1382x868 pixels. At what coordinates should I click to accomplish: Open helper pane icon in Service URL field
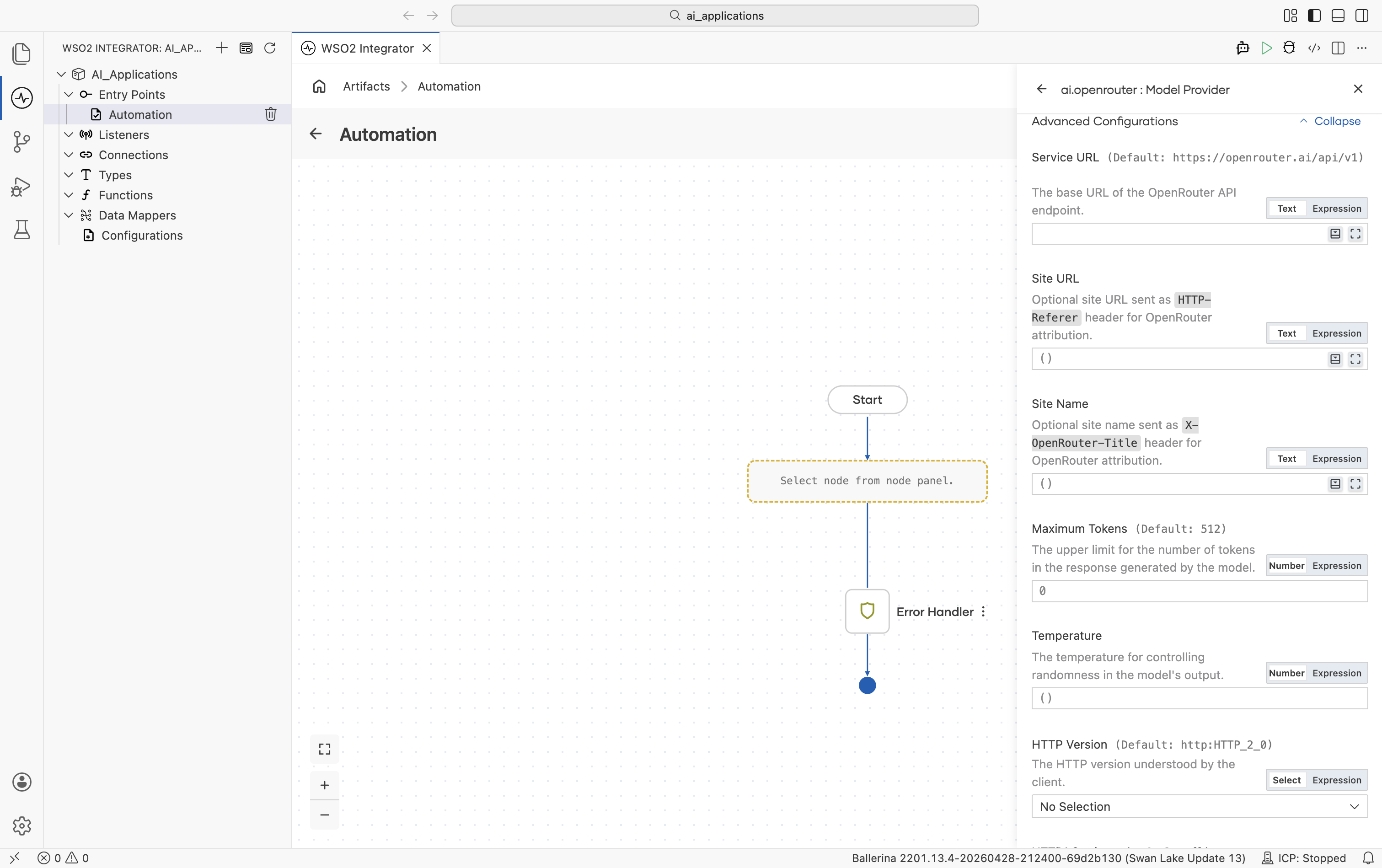[x=1335, y=234]
